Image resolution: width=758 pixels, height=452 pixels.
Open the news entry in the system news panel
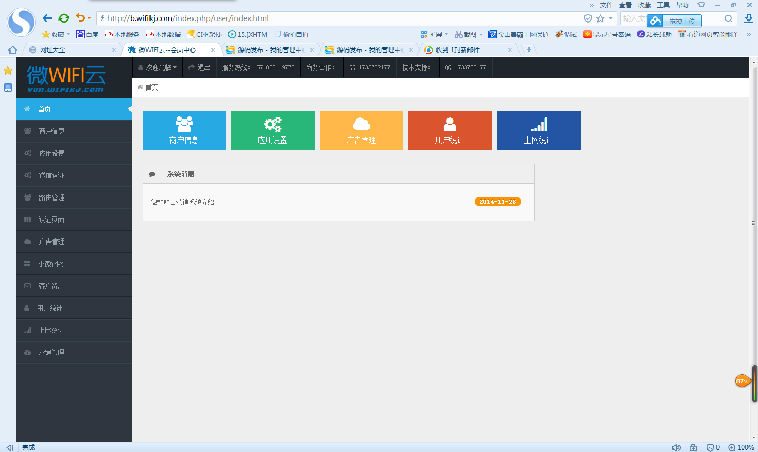point(182,202)
